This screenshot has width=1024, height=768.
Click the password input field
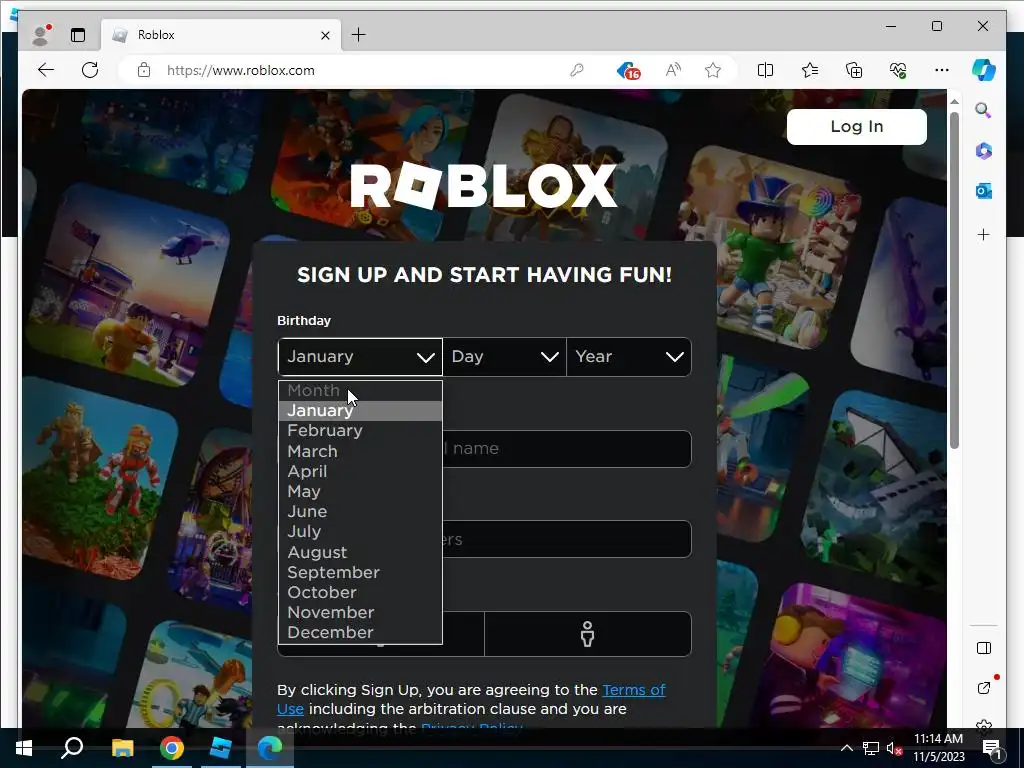(485, 539)
